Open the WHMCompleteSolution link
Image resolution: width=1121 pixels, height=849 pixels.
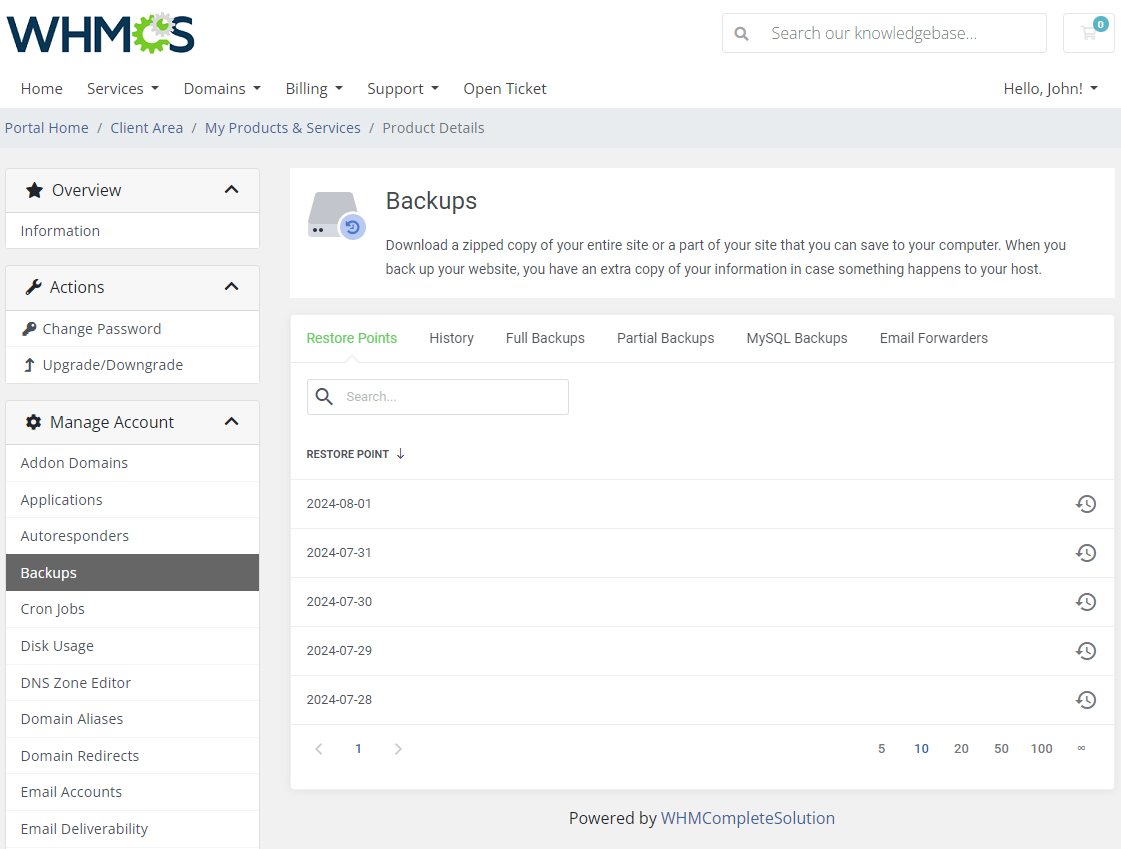[x=747, y=818]
